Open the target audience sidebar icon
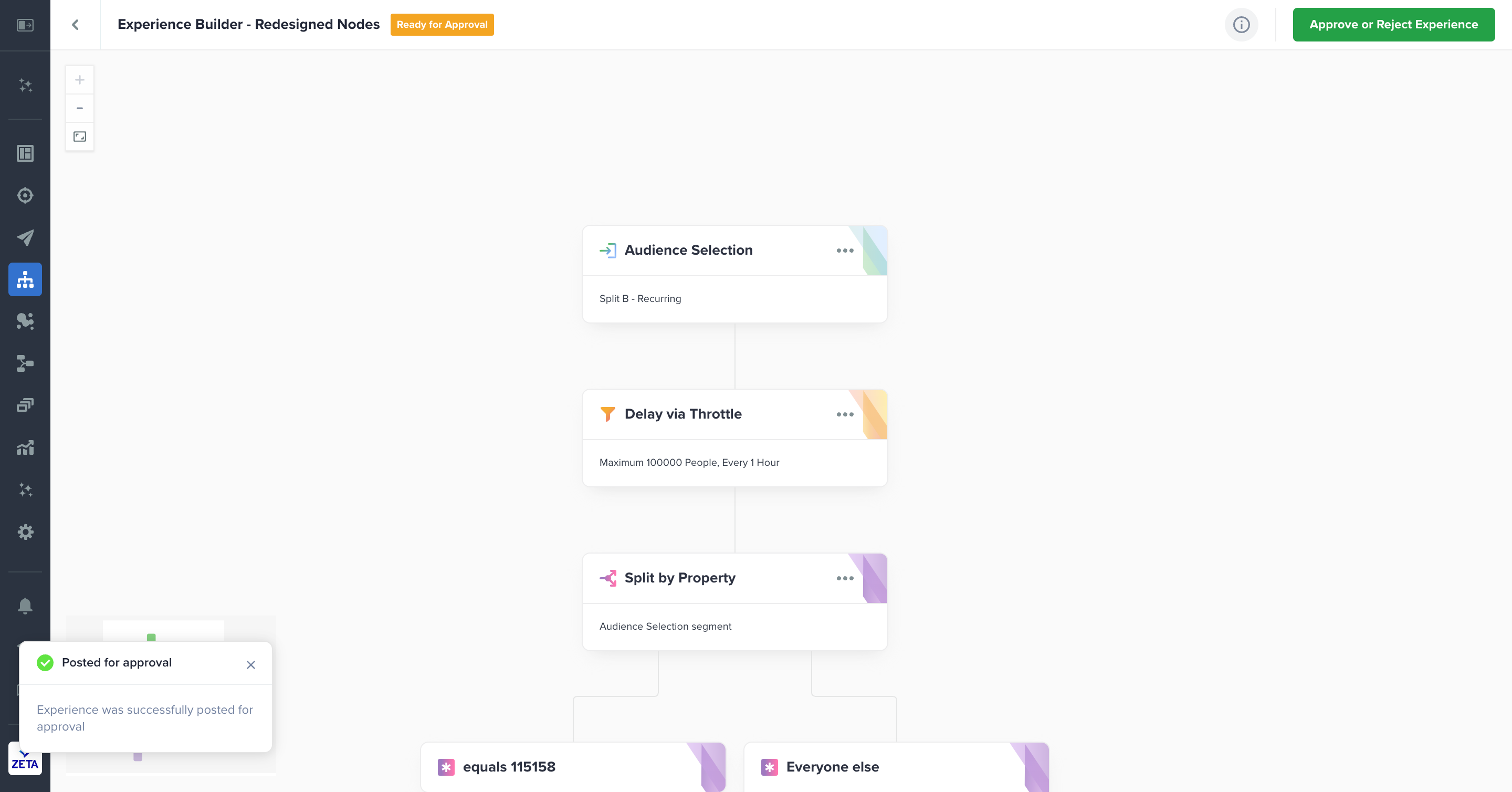Image resolution: width=1512 pixels, height=792 pixels. pos(25,195)
